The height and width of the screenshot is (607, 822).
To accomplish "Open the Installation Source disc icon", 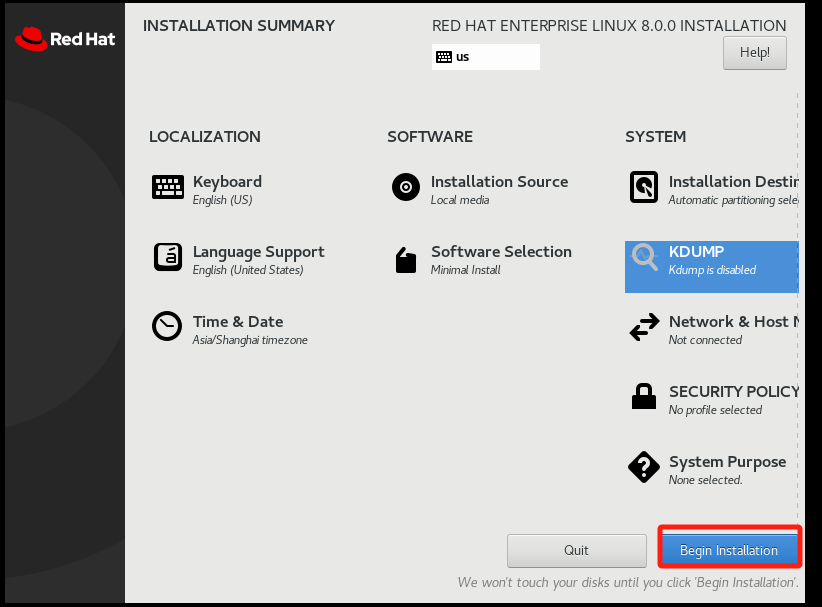I will pyautogui.click(x=406, y=187).
